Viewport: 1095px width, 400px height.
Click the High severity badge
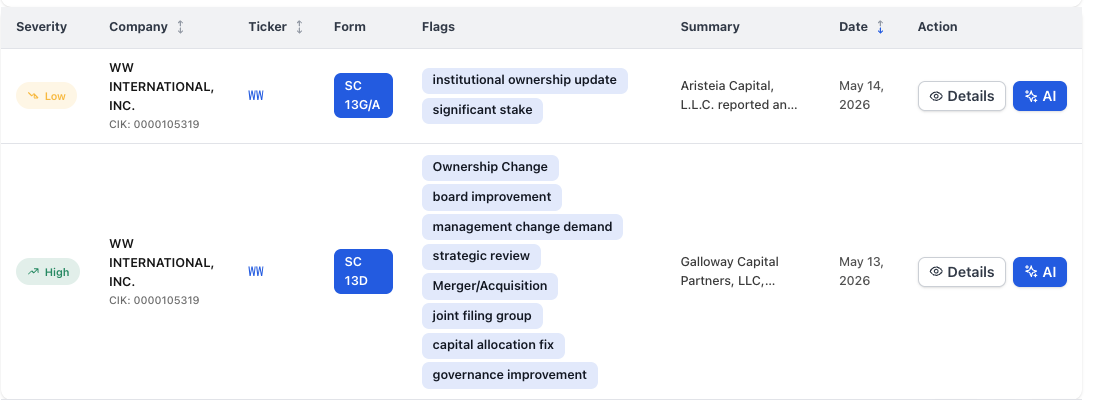click(x=48, y=272)
